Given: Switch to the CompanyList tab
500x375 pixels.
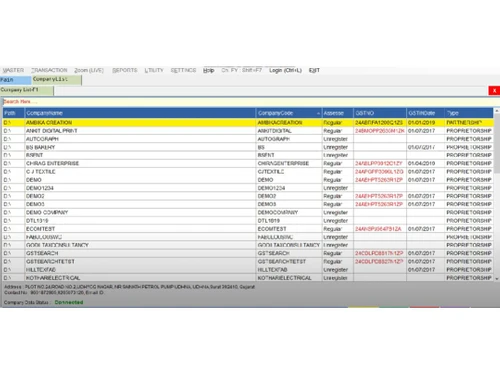Looking at the screenshot, I should pyautogui.click(x=57, y=80).
